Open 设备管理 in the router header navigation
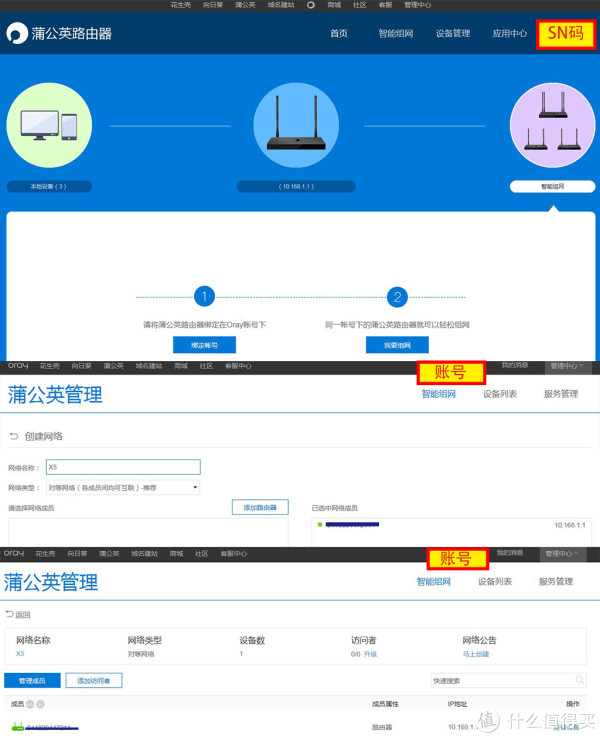The image size is (600, 738). click(453, 33)
